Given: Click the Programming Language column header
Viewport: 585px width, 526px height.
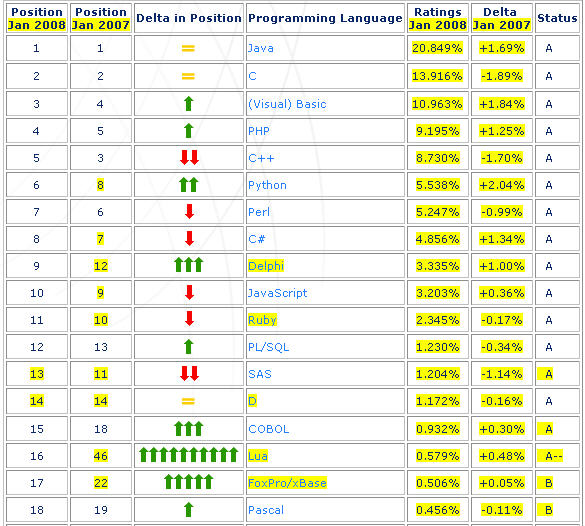Looking at the screenshot, I should pos(325,18).
